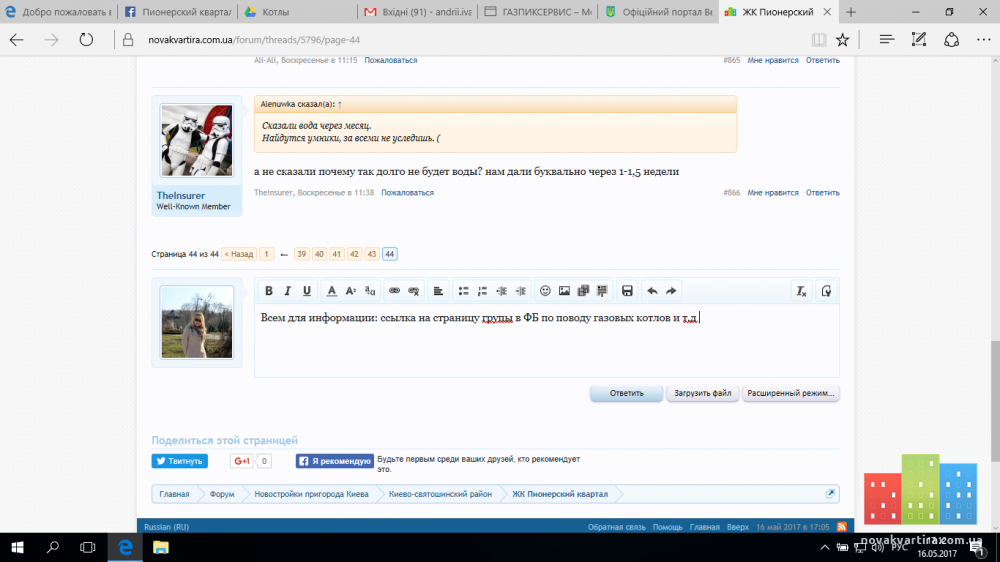This screenshot has width=1000, height=562.
Task: Add the page to favorites star
Action: (842, 40)
